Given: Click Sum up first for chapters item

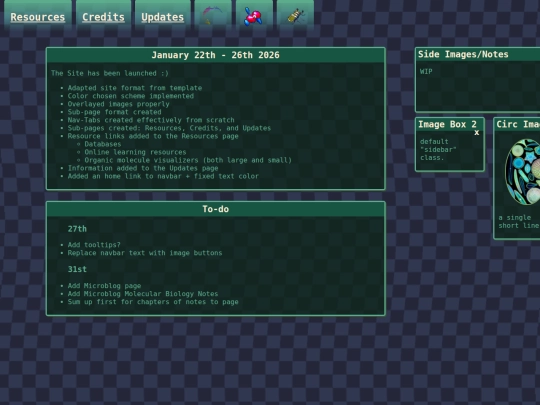Looking at the screenshot, I should (x=153, y=302).
